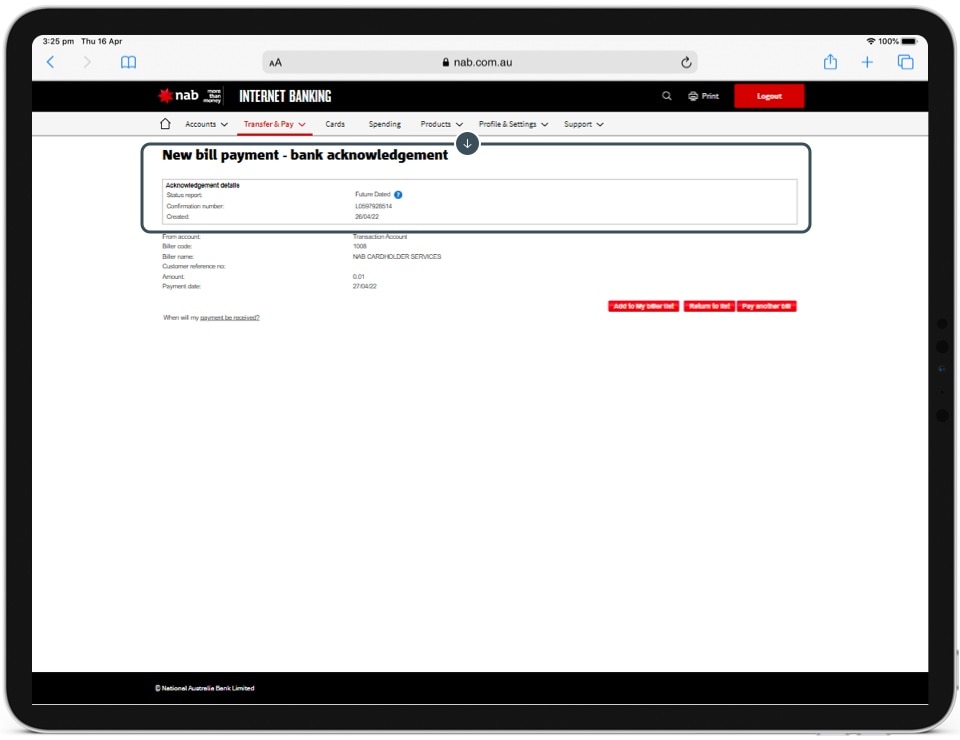Click the Pay another bill button
The width and height of the screenshot is (960, 740).
pos(766,306)
